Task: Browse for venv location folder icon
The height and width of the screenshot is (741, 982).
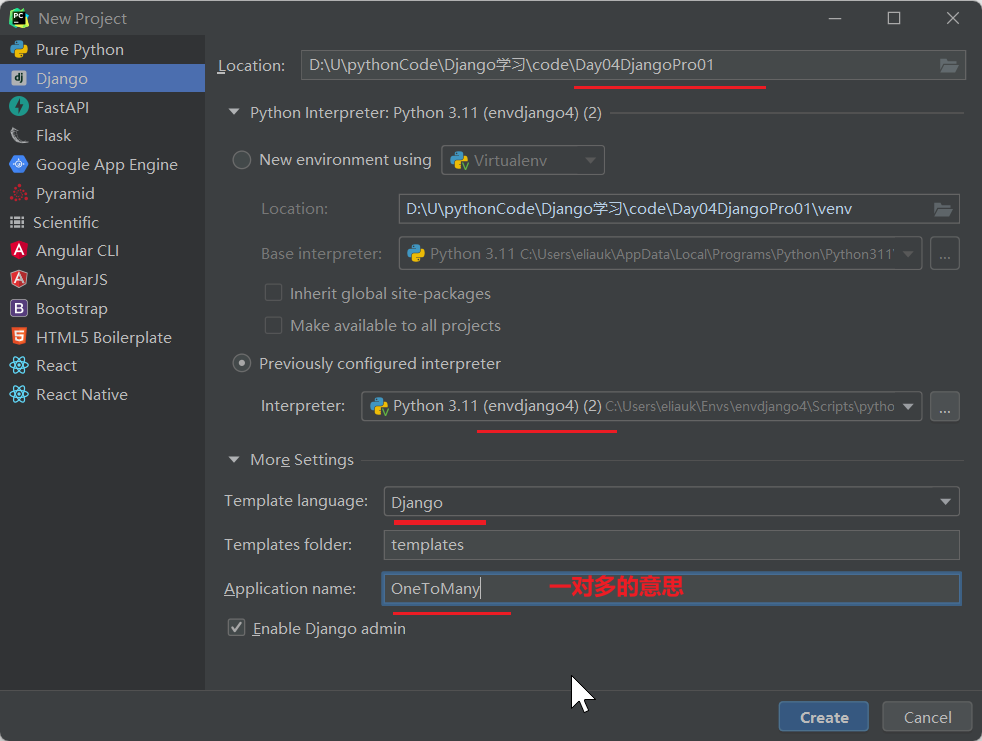Action: 943,209
